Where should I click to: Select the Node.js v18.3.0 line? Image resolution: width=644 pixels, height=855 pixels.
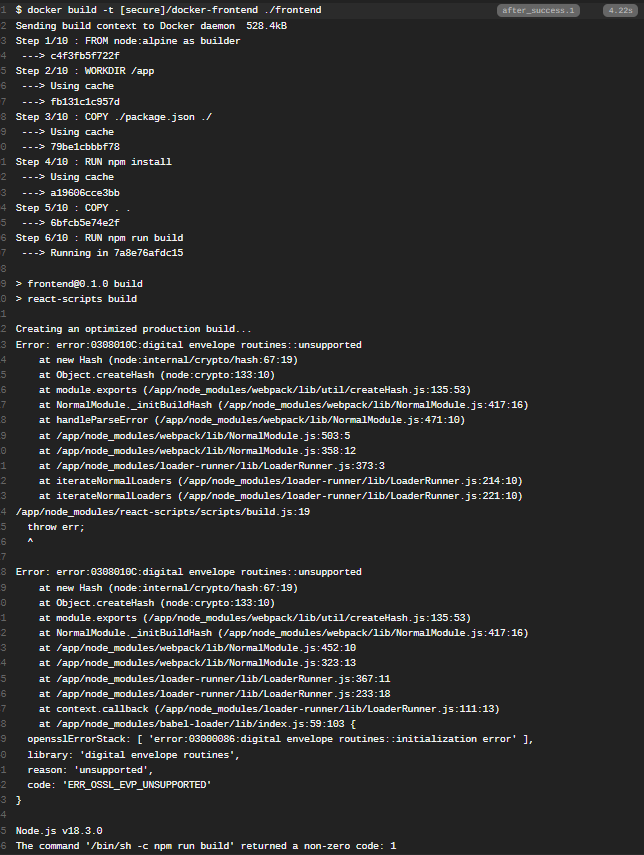coord(59,831)
